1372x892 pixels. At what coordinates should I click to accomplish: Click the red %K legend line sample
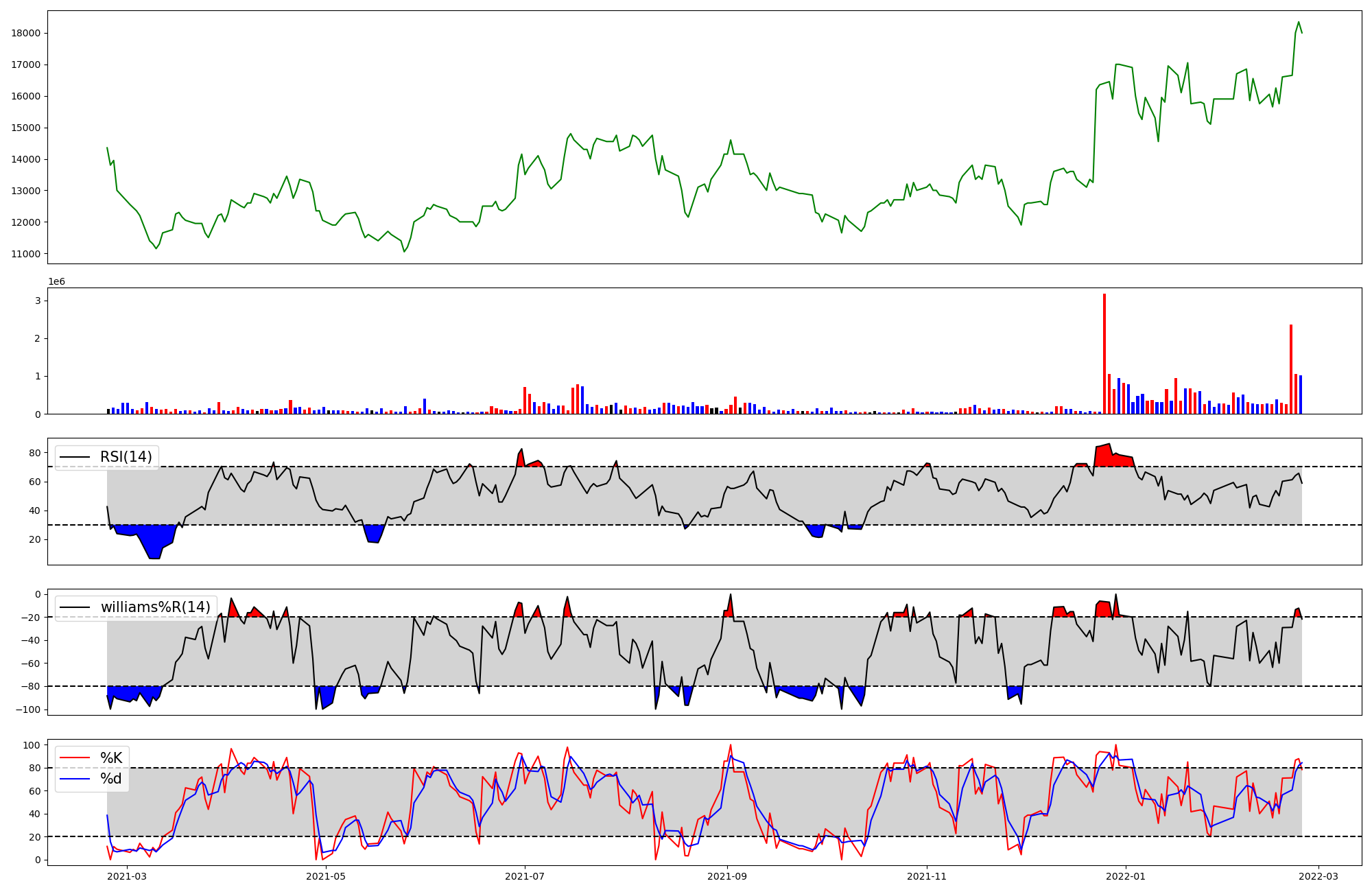75,758
